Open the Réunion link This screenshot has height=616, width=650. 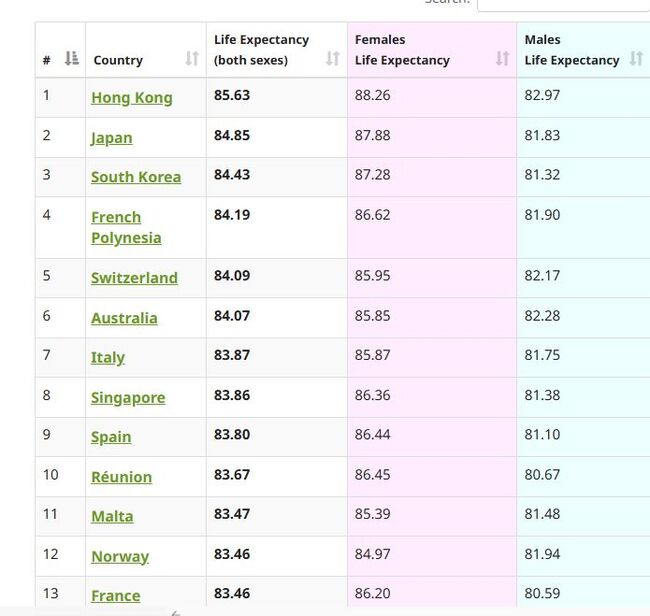121,477
